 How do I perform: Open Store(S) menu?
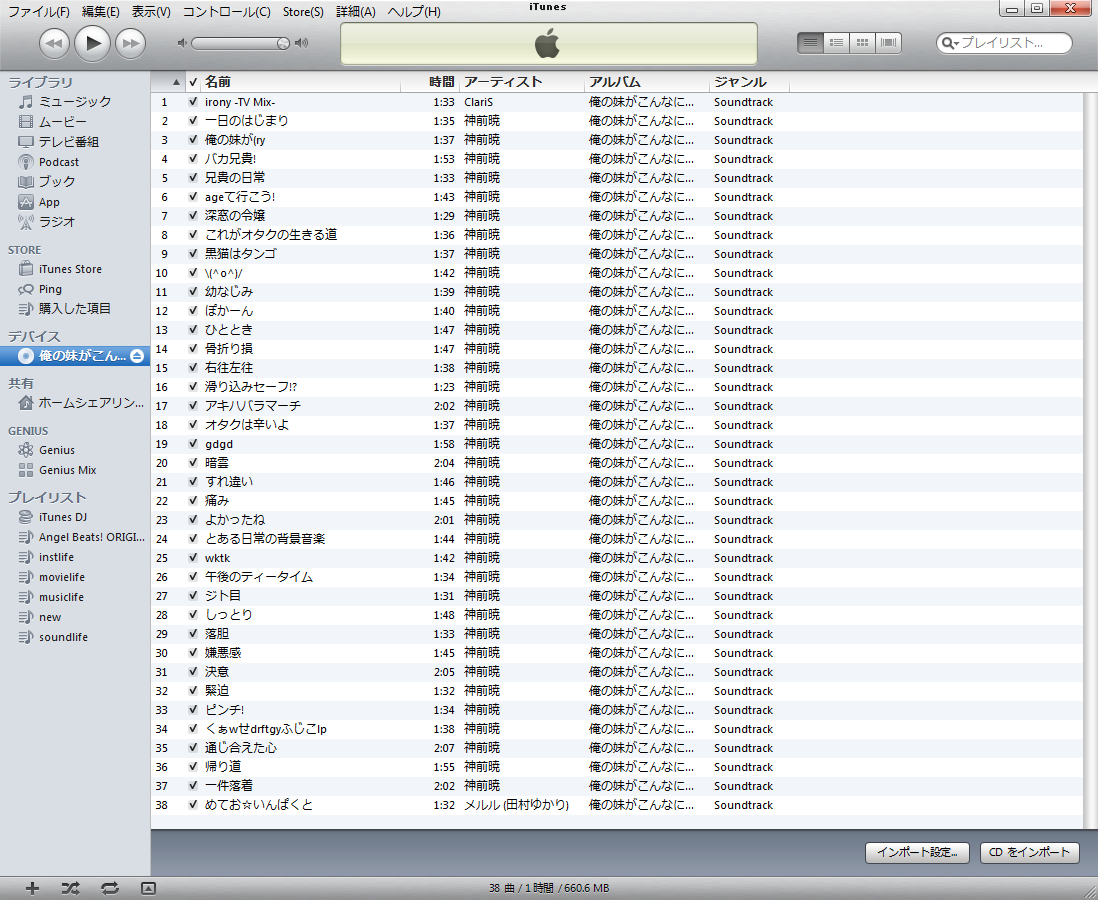303,12
